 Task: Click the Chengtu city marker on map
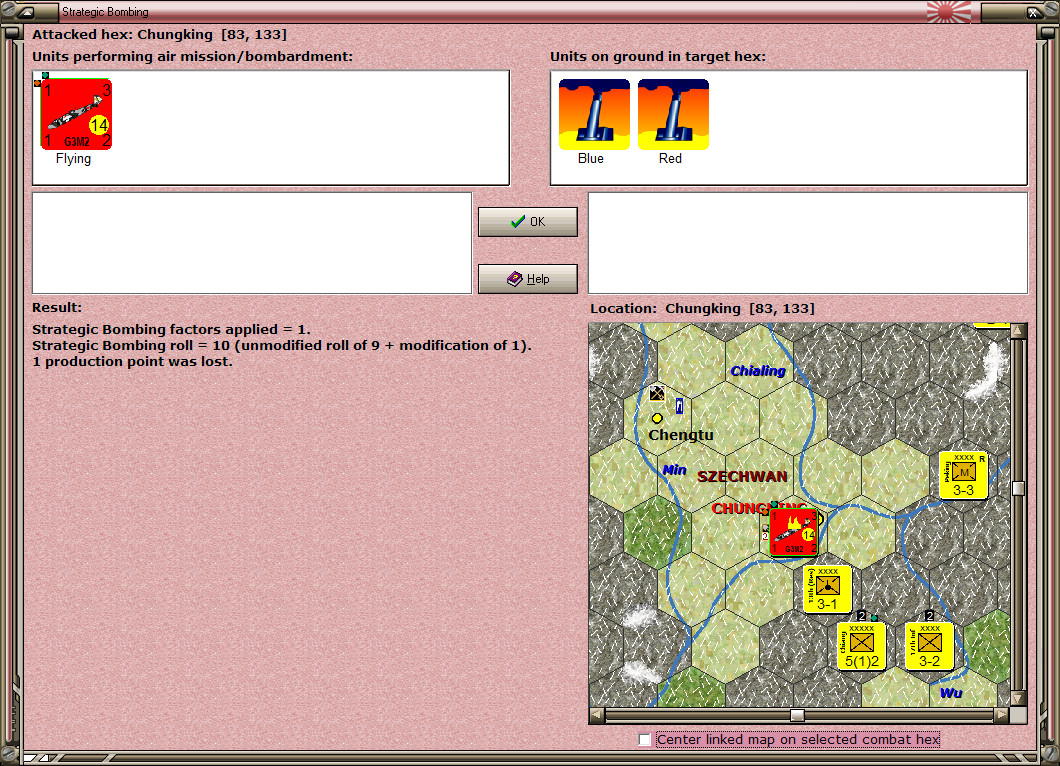(656, 418)
